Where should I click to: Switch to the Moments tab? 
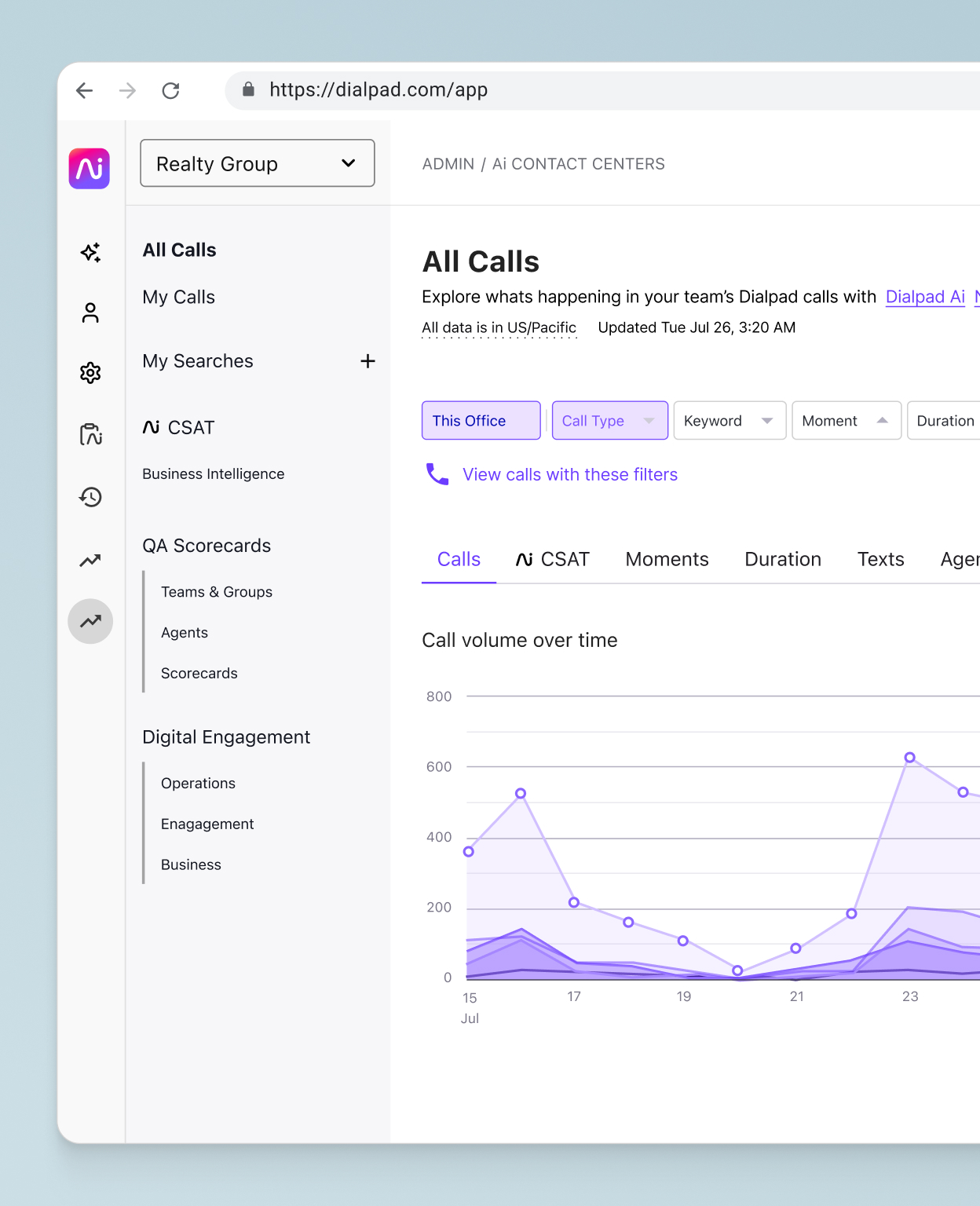coord(667,559)
